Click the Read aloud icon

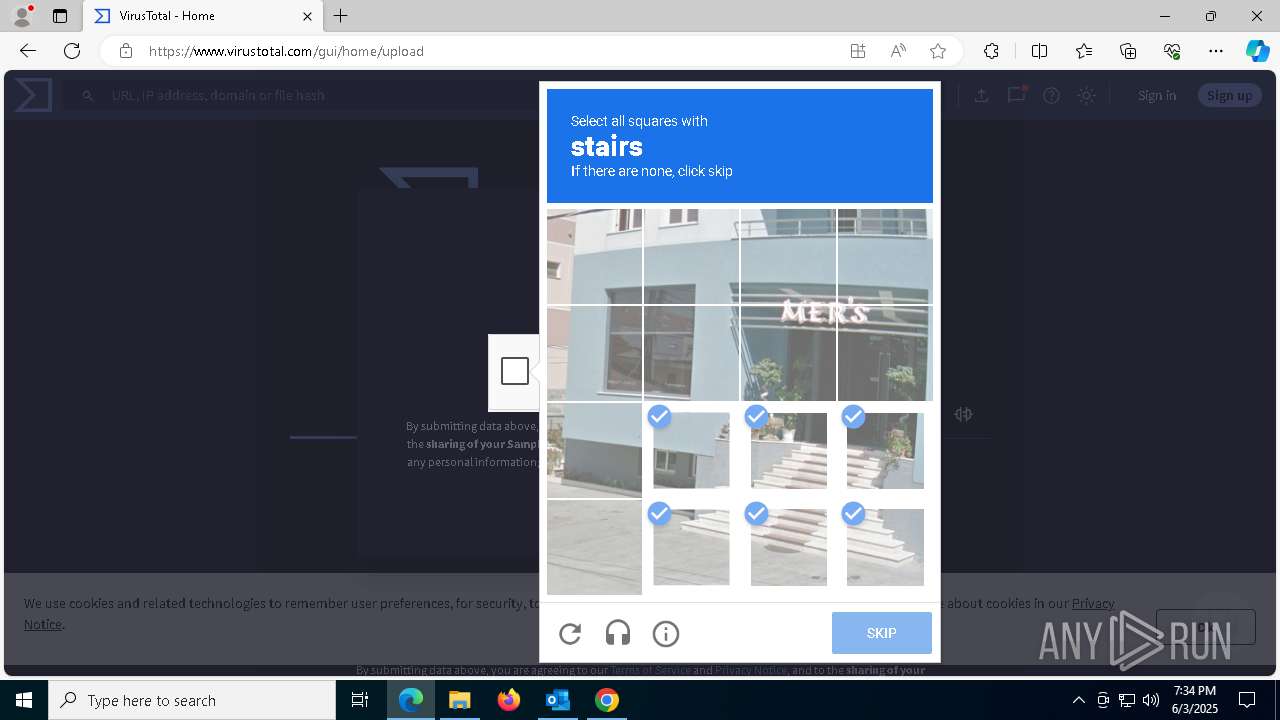[x=898, y=51]
